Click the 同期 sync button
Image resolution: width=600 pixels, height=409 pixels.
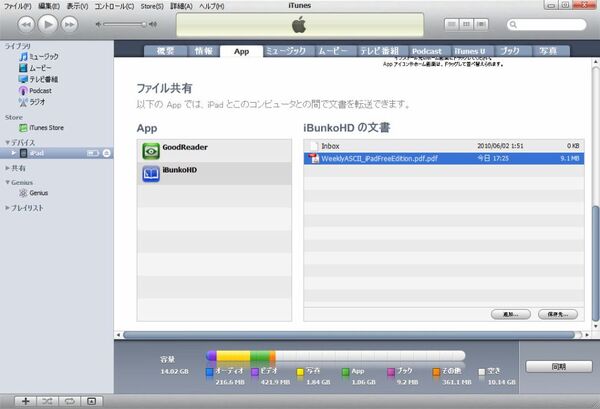(559, 367)
